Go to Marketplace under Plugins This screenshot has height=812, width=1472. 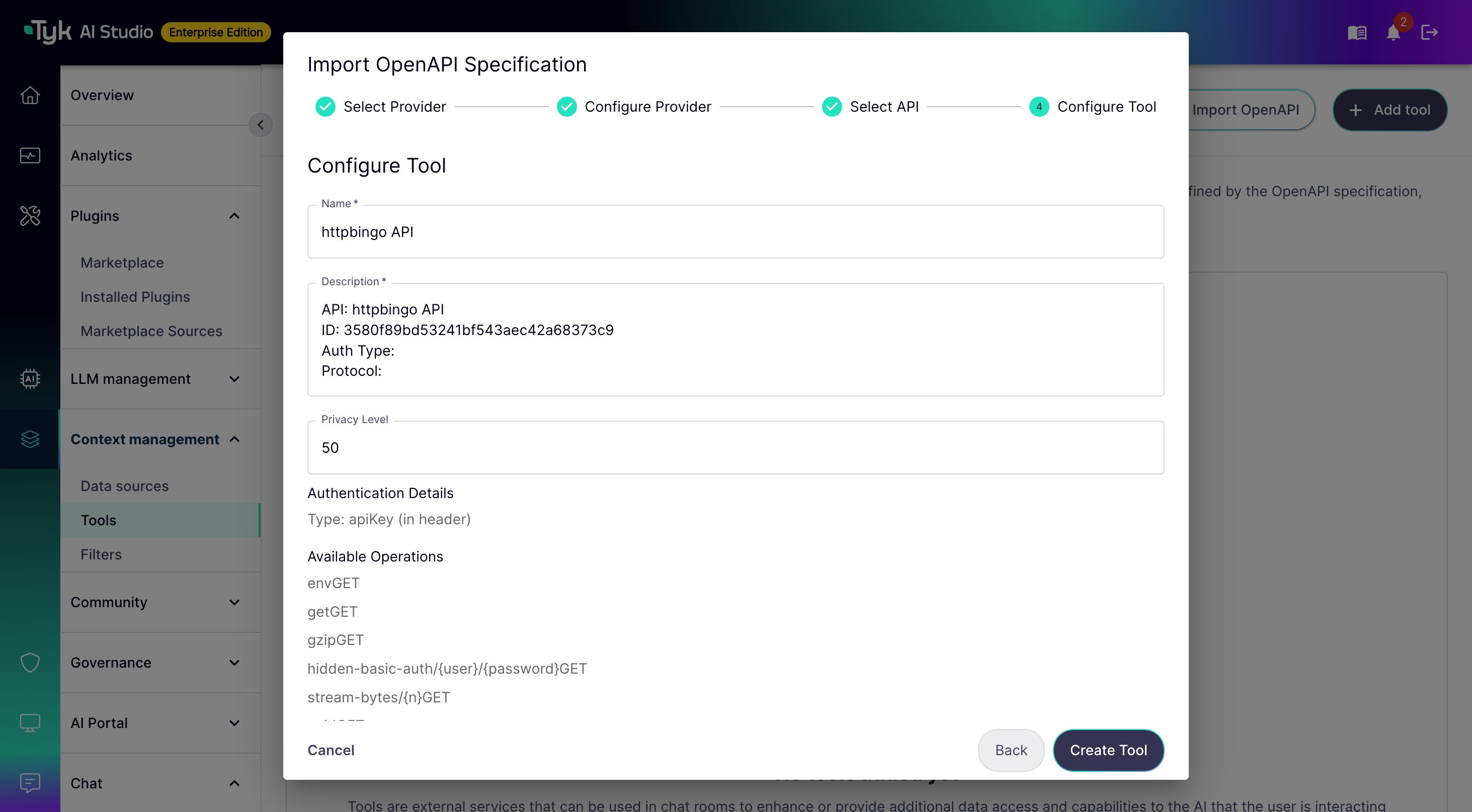click(160, 263)
